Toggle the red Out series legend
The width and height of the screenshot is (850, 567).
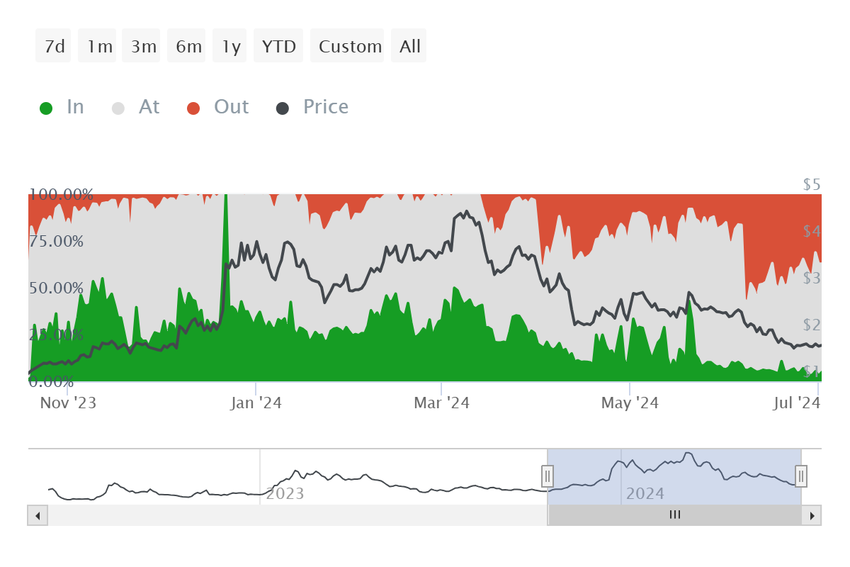tap(218, 107)
